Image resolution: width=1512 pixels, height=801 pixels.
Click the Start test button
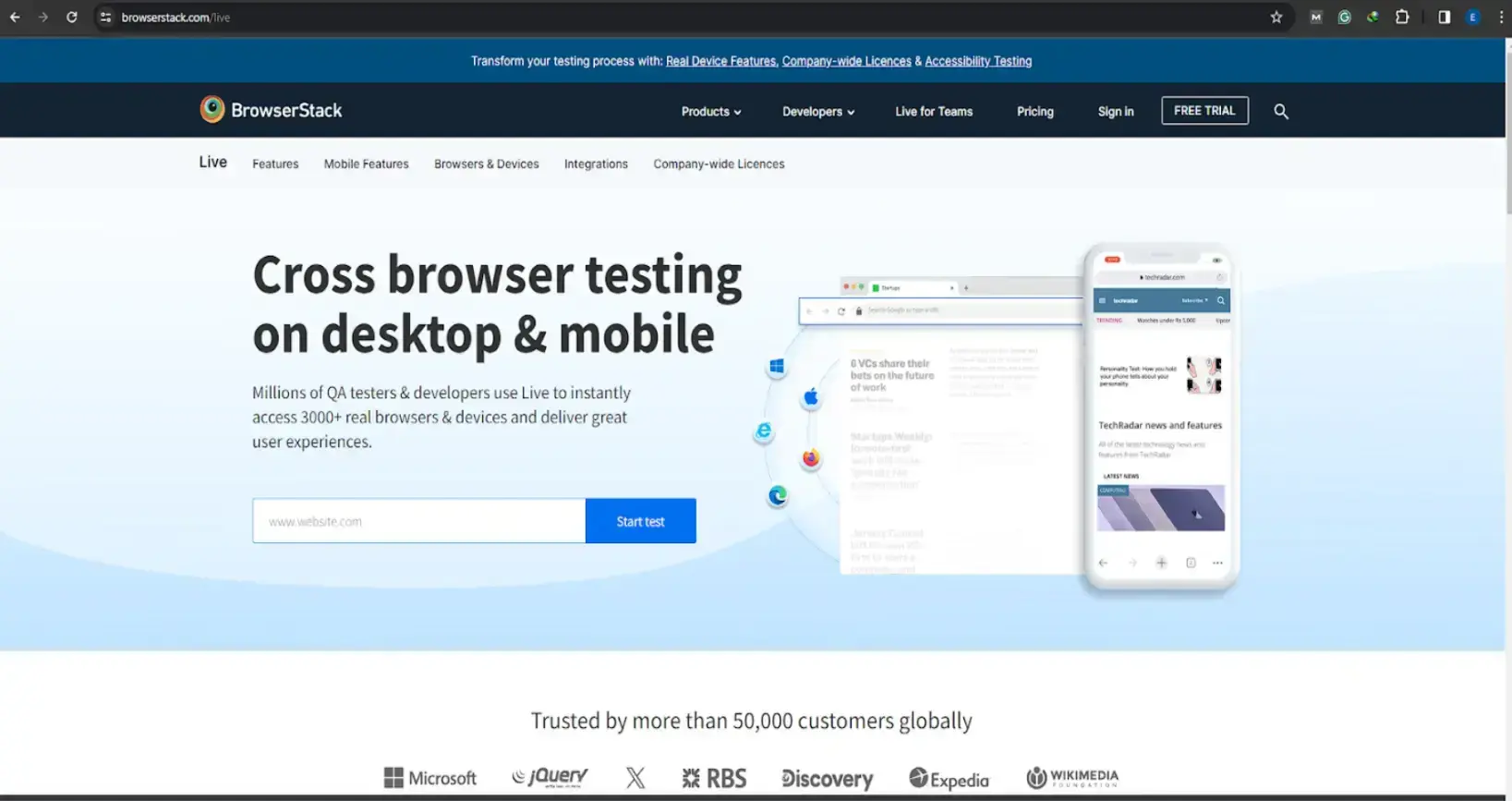point(641,521)
